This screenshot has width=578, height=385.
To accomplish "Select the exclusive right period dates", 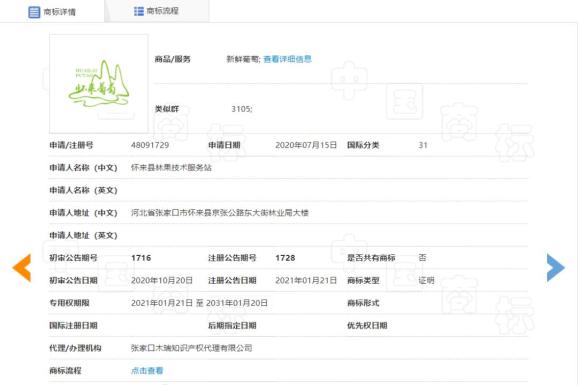I will click(x=199, y=303).
